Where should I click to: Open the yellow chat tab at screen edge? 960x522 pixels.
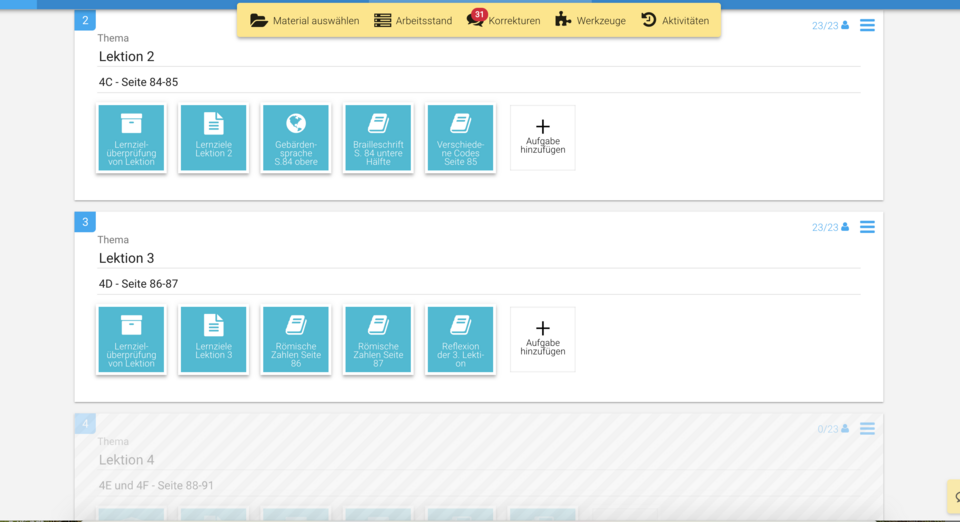coord(954,496)
